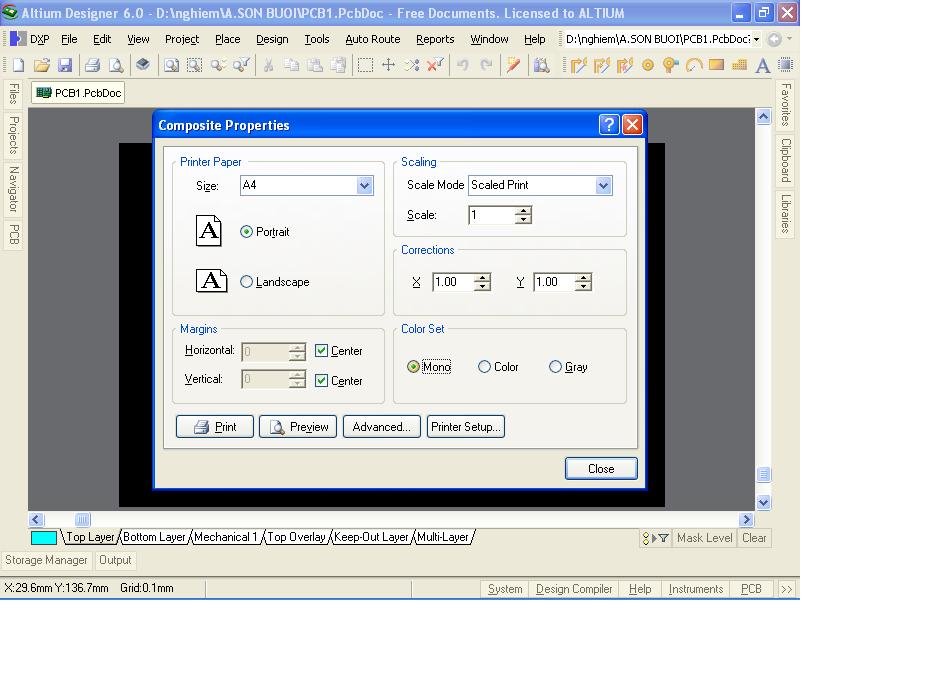Select the Place Pad tool

click(648, 65)
